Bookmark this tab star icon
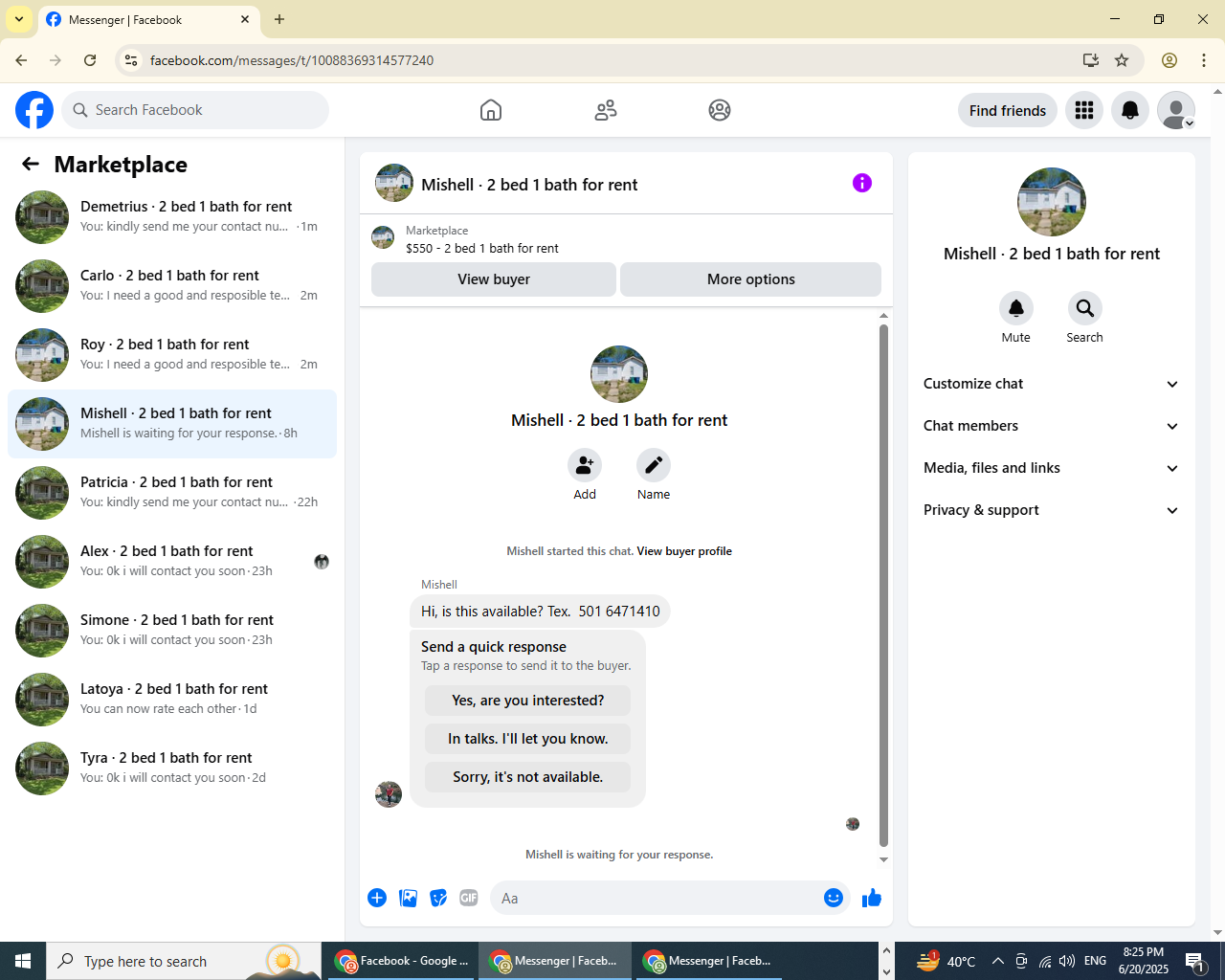This screenshot has height=980, width=1225. pos(1122,60)
